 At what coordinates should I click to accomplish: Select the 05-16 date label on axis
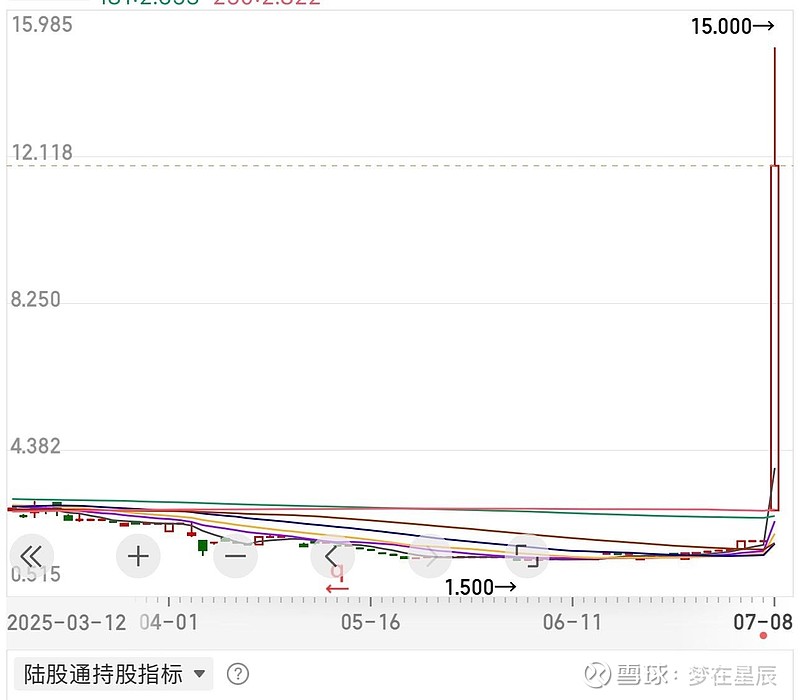pyautogui.click(x=370, y=622)
